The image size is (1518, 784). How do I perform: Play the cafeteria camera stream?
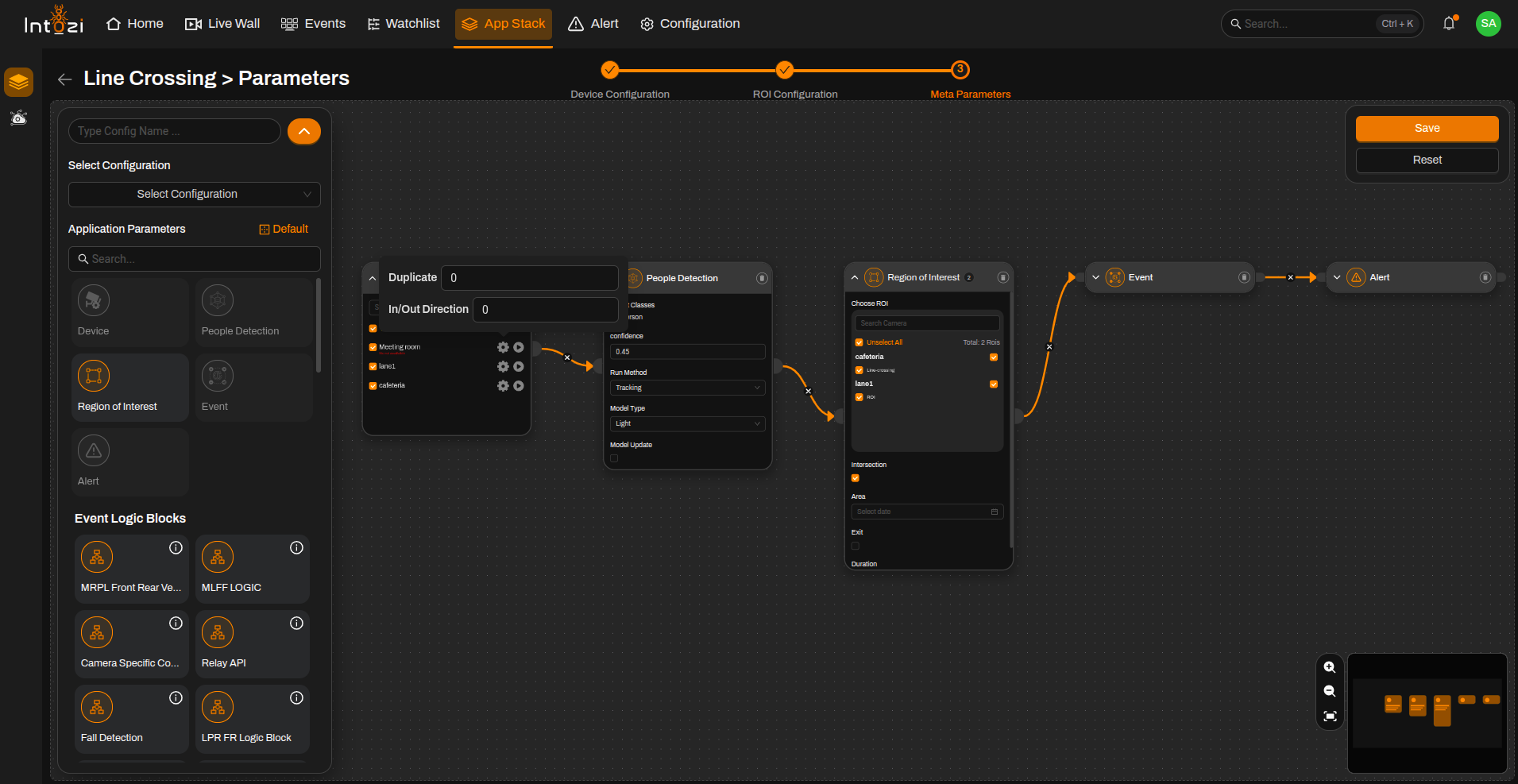[519, 385]
